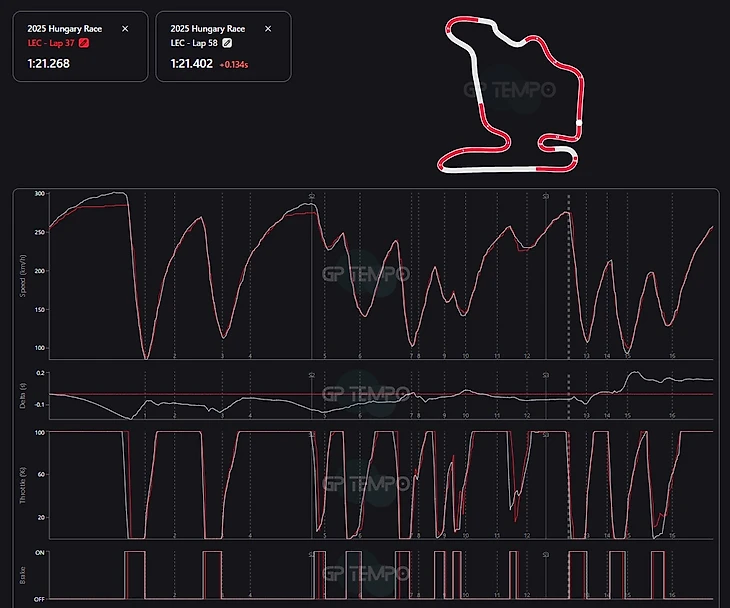Screen dimensions: 730x608
Task: Click the ON label on the brake axis
Action: click(40, 553)
